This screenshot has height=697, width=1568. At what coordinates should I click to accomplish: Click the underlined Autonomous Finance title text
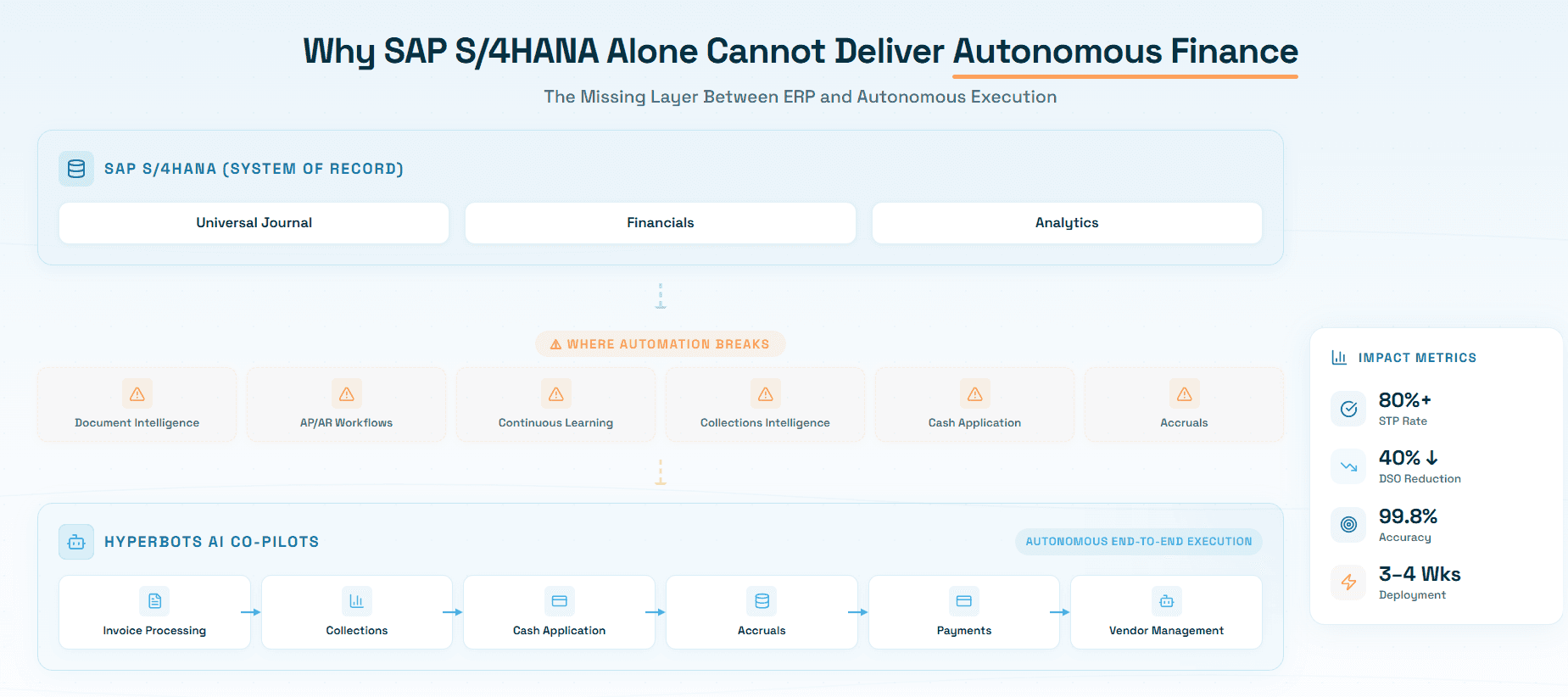click(1125, 52)
